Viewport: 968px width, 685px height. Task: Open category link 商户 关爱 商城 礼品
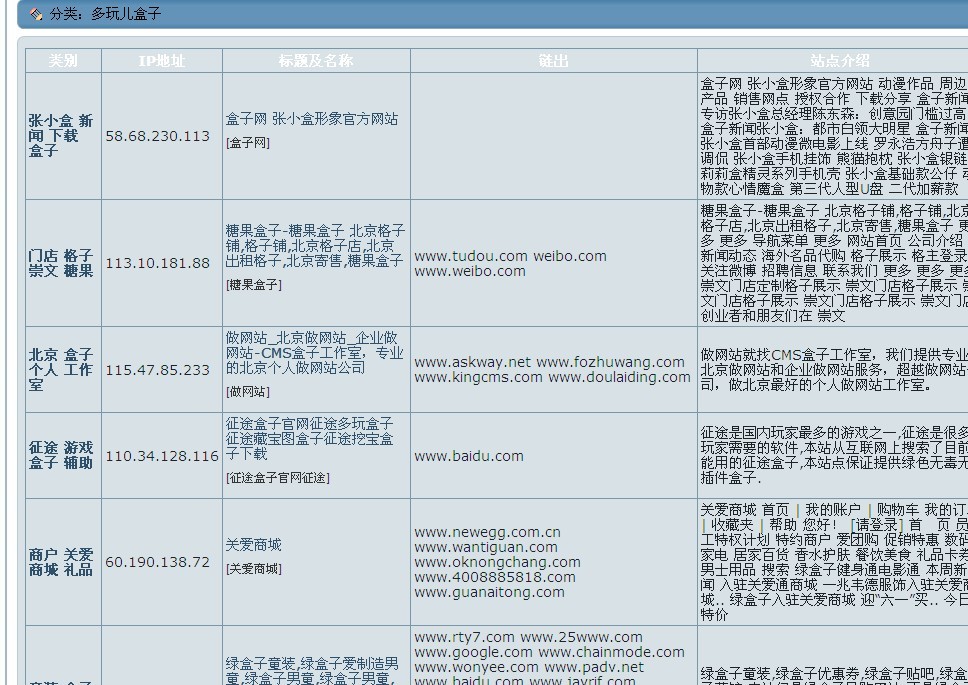pos(60,562)
